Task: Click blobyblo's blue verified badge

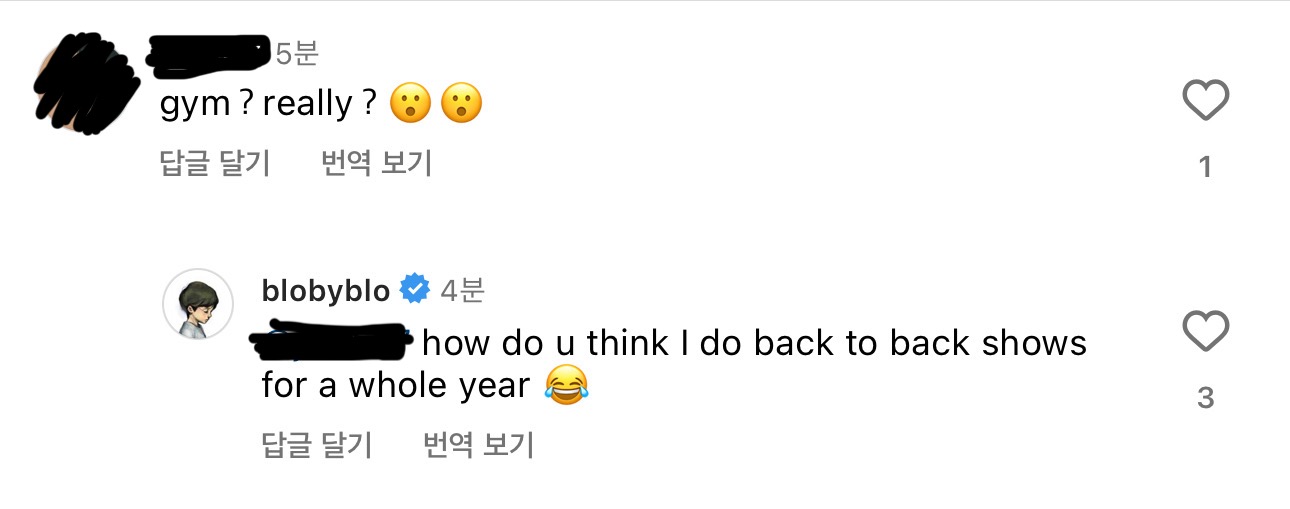Action: click(414, 291)
